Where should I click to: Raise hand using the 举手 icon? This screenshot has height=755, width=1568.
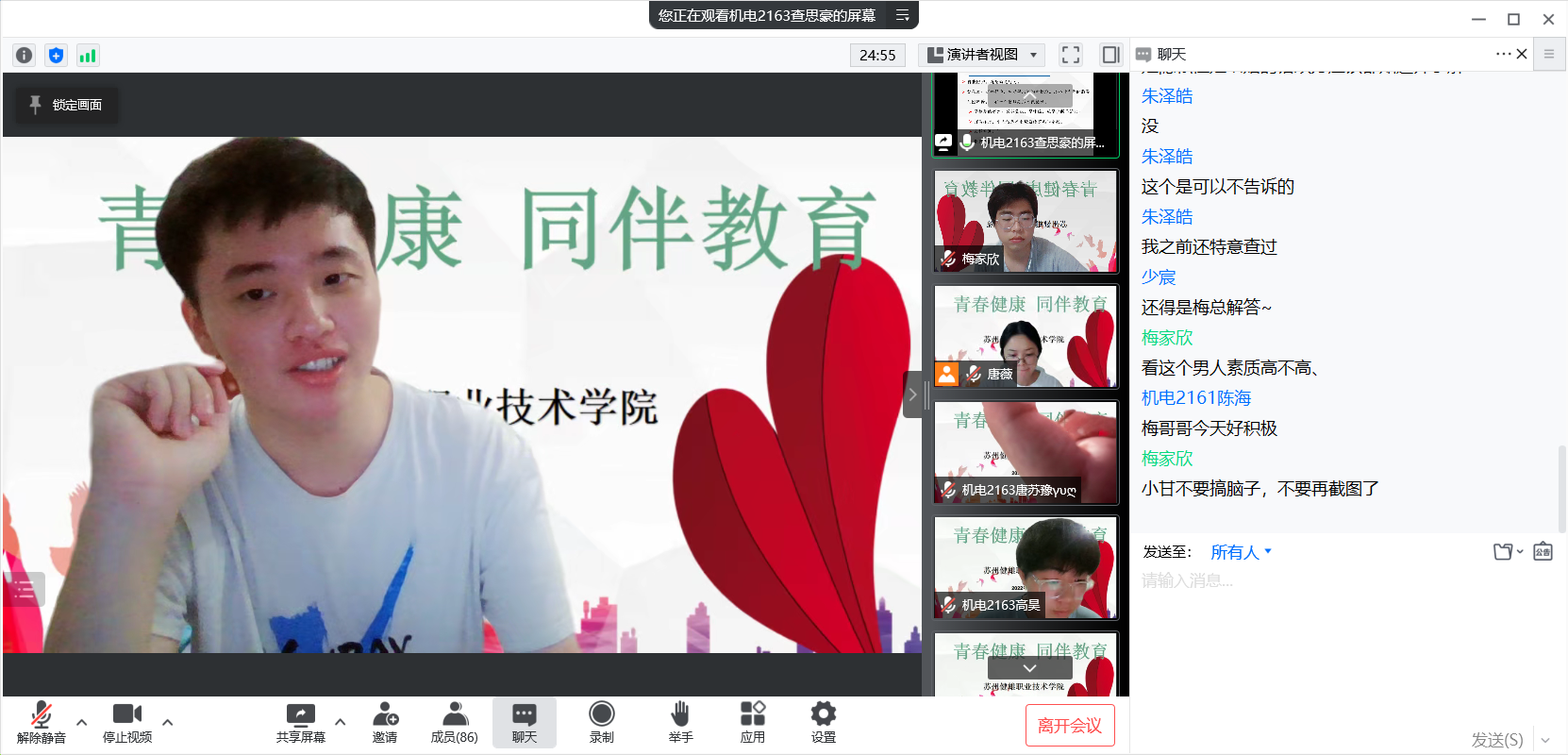pyautogui.click(x=680, y=722)
